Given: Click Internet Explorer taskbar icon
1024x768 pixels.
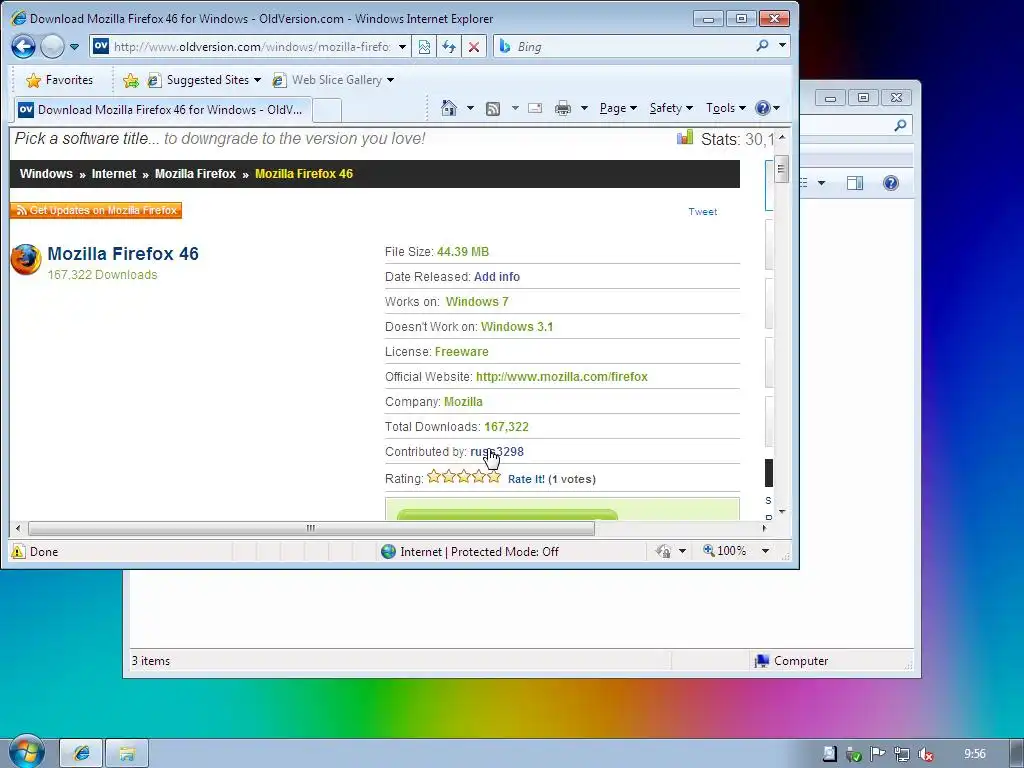Looking at the screenshot, I should [82, 753].
